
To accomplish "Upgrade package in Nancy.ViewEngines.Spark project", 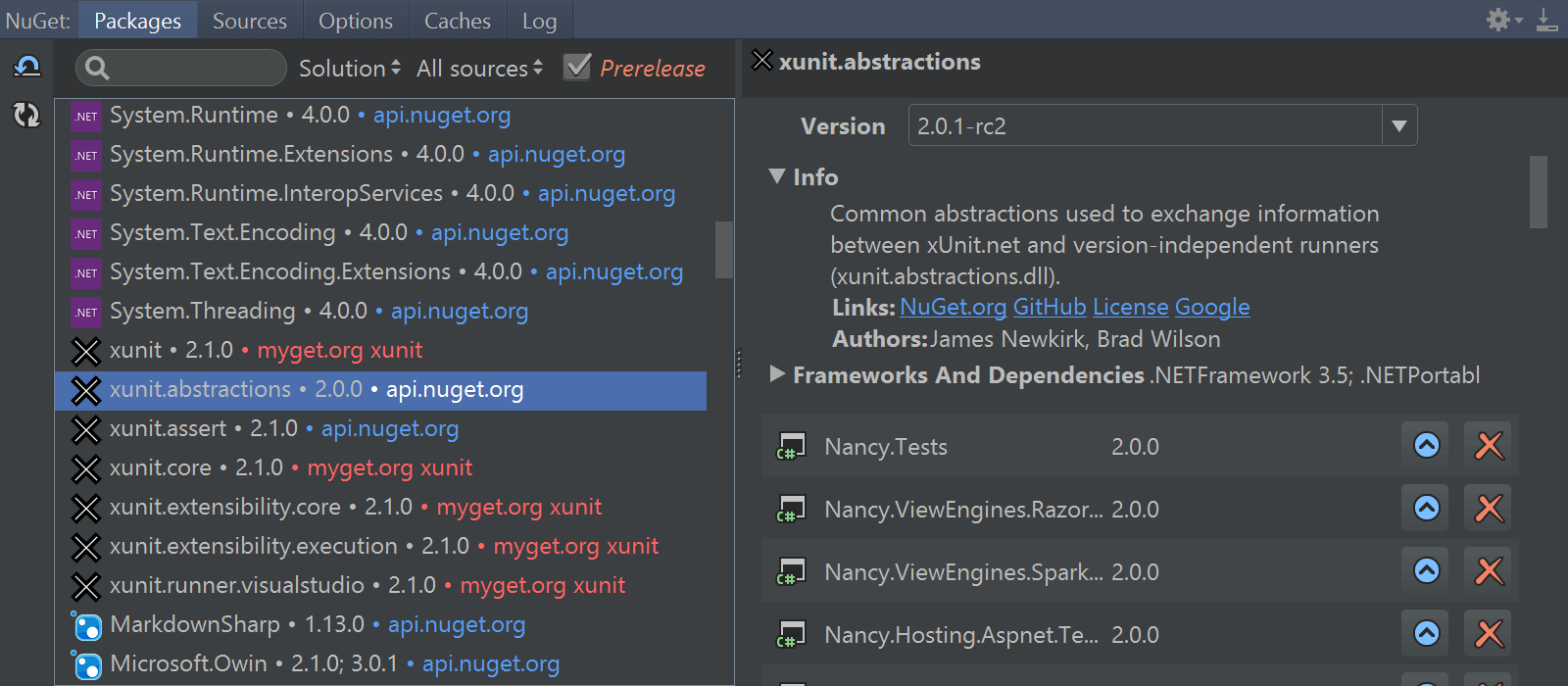I will [x=1427, y=571].
